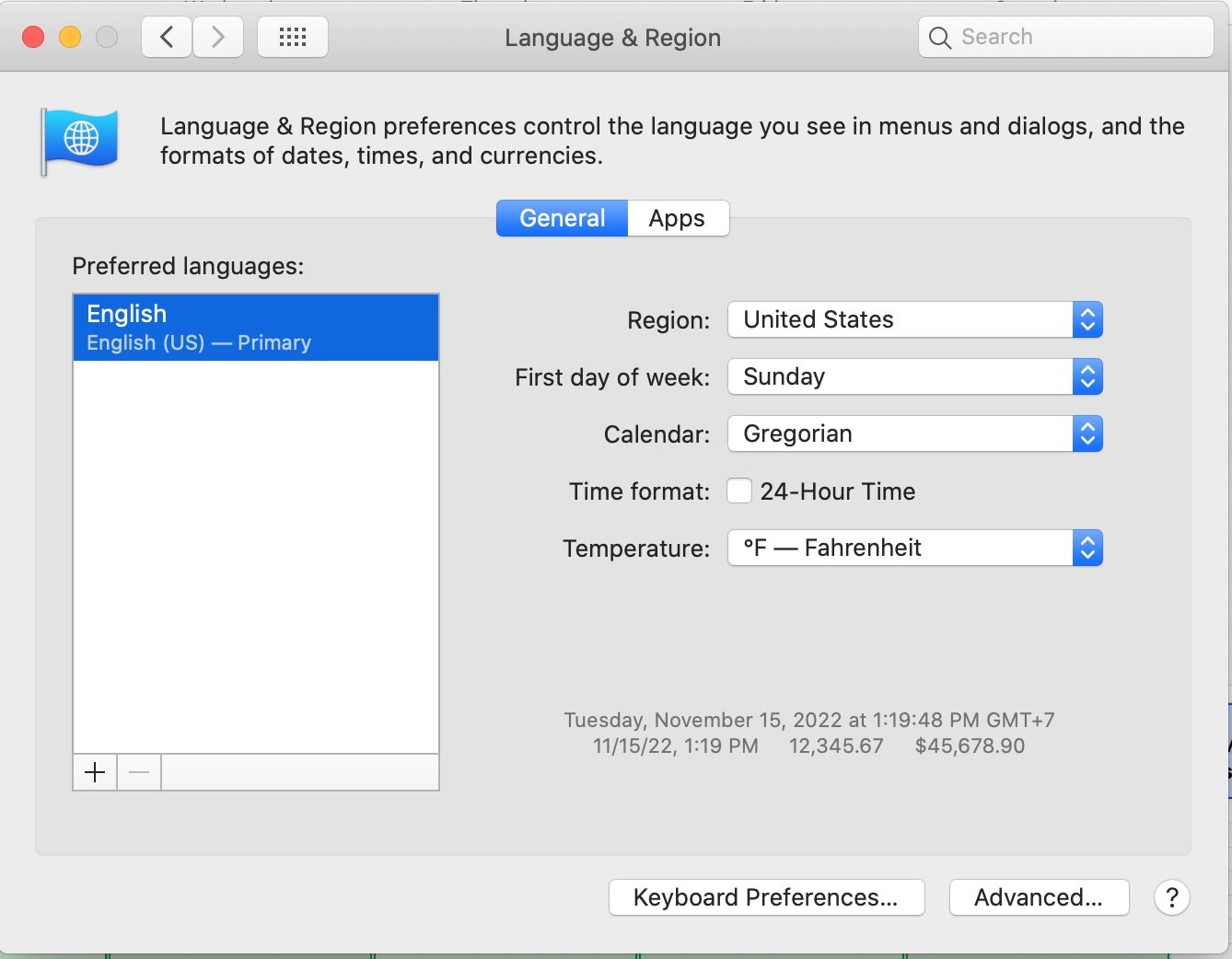Open First day of week dropdown

[x=915, y=376]
